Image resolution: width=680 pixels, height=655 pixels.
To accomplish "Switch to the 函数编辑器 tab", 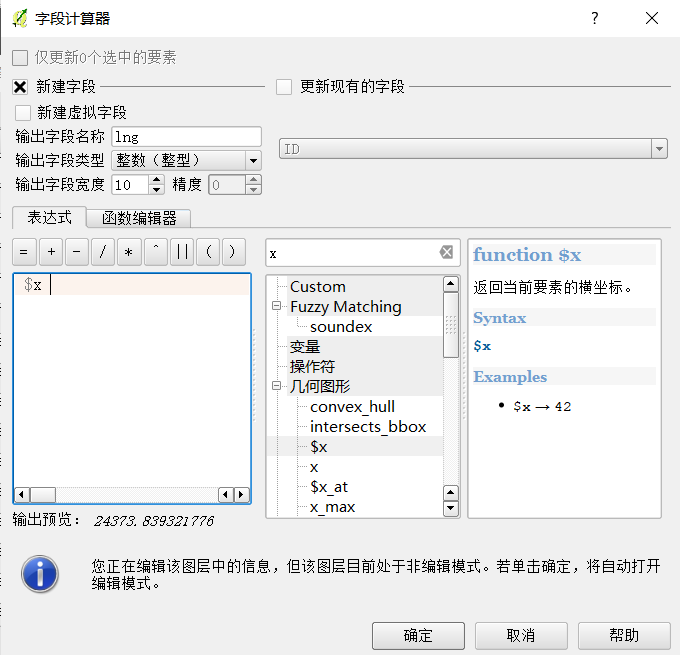I will tap(139, 218).
